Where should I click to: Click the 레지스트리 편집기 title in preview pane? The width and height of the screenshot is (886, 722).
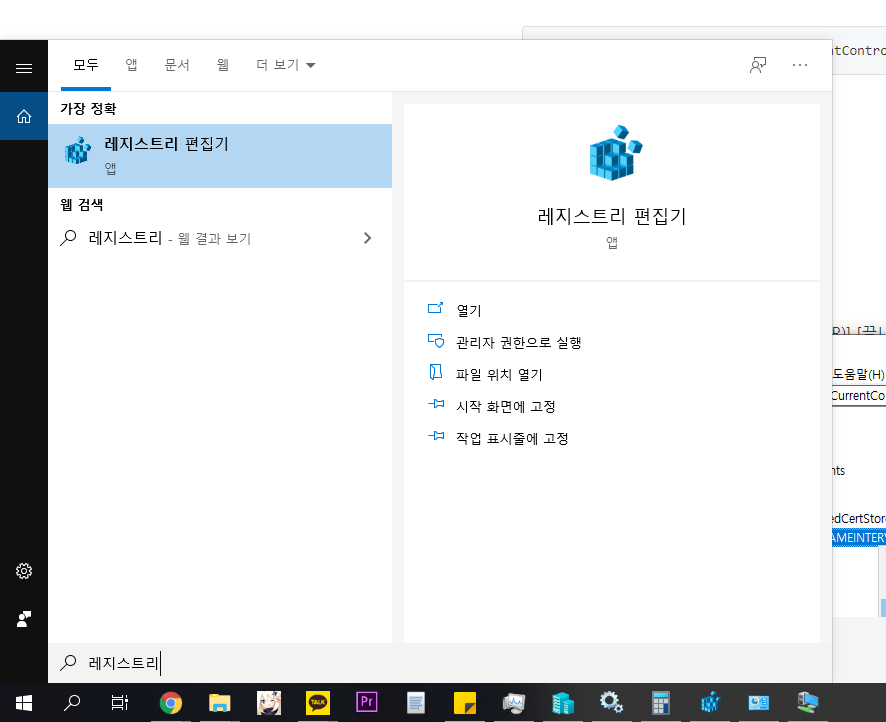(612, 216)
